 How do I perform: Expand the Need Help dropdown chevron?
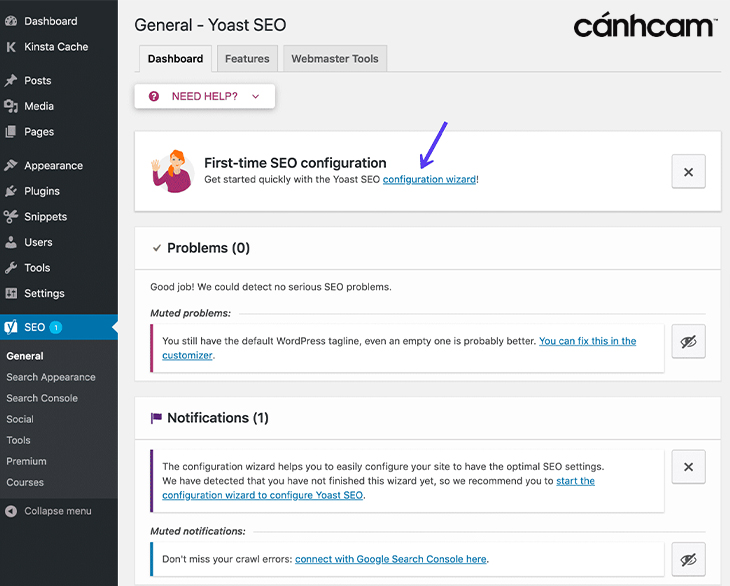256,96
